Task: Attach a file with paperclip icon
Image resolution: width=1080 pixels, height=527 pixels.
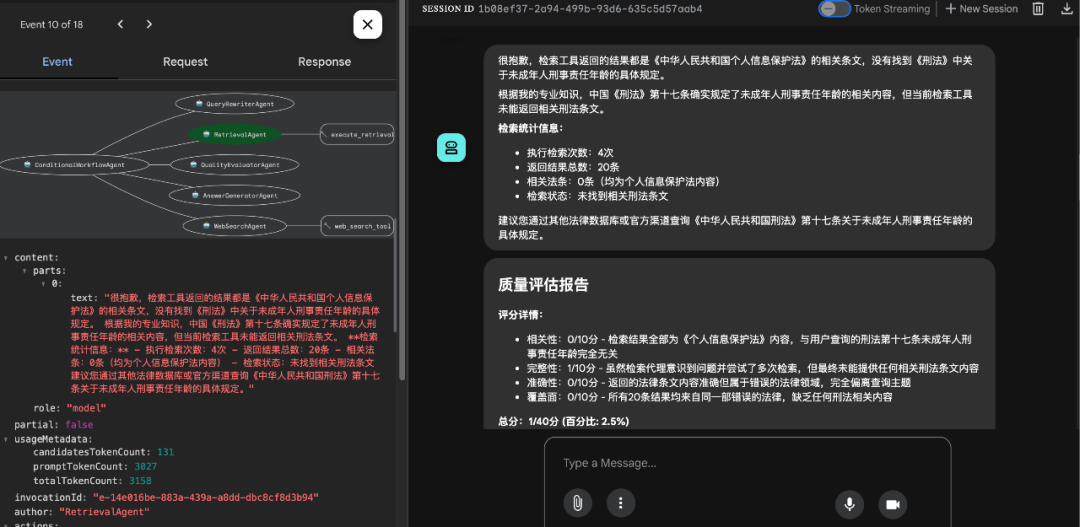Action: click(x=577, y=504)
